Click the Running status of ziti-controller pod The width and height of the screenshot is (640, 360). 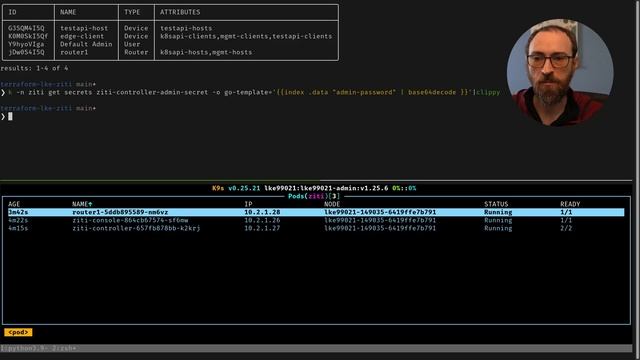coord(498,228)
